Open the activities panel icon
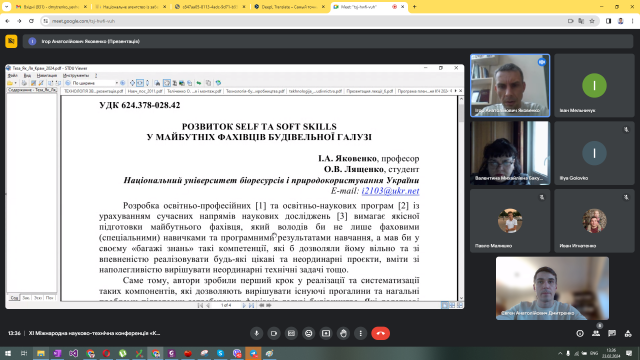The width and height of the screenshot is (640, 360). click(628, 333)
